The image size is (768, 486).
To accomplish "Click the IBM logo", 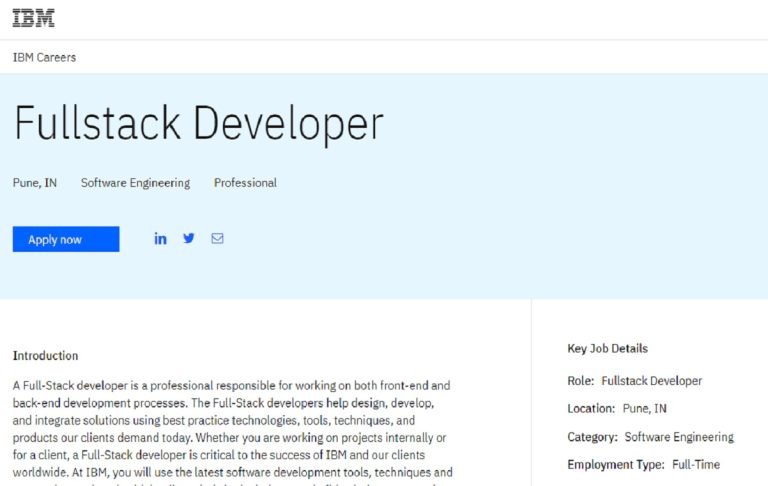I will point(33,18).
